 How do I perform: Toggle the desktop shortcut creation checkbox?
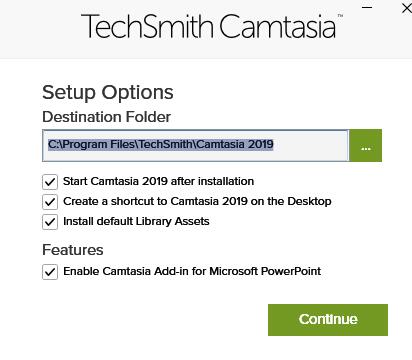(x=50, y=202)
